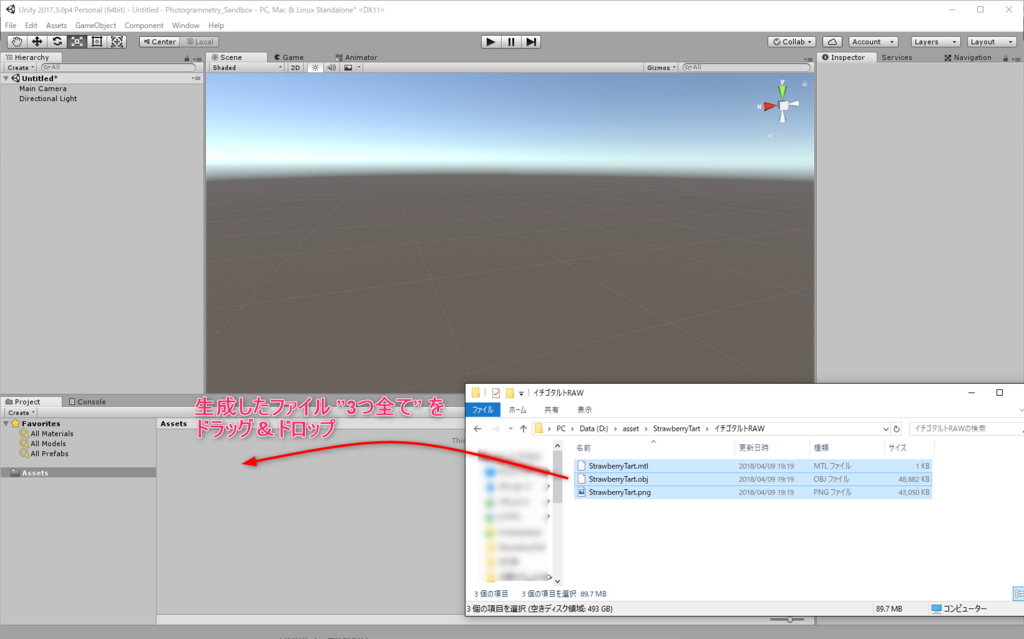
Task: Select the Rect Transform tool
Action: coord(97,42)
